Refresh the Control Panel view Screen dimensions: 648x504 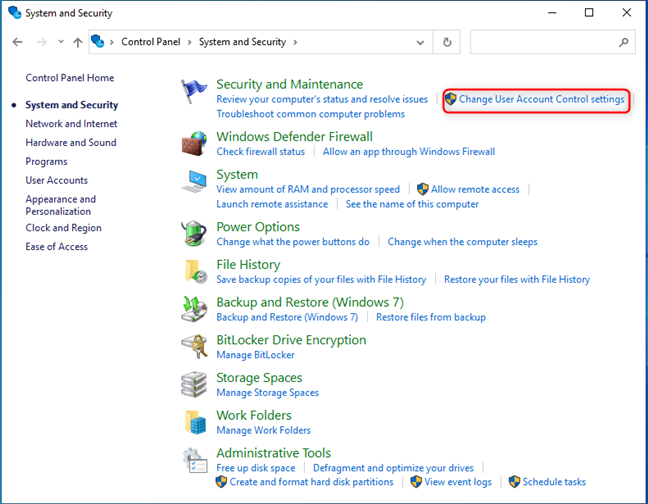pos(447,42)
